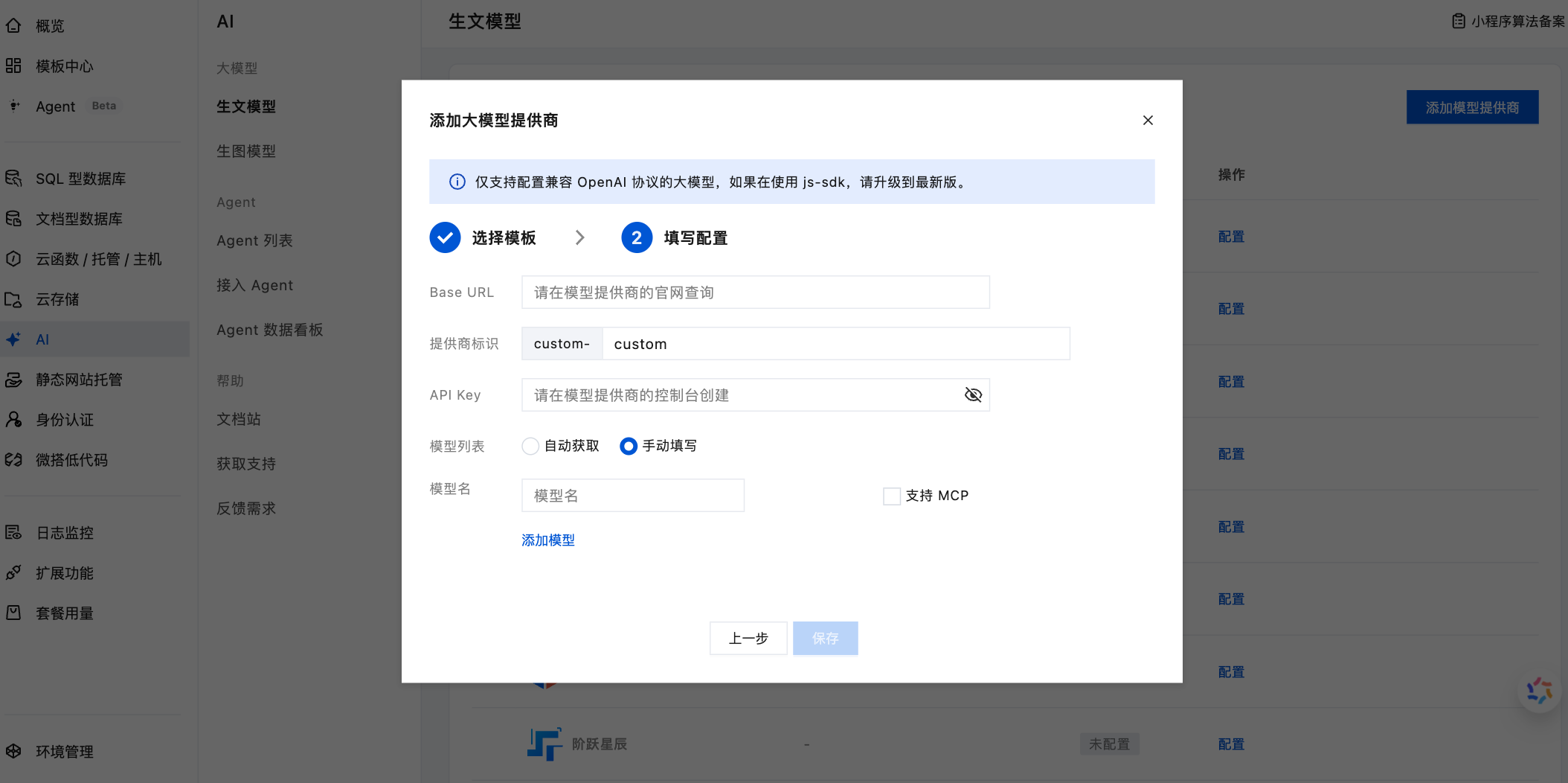Close the 添加大模型提供商 dialog

[1148, 121]
